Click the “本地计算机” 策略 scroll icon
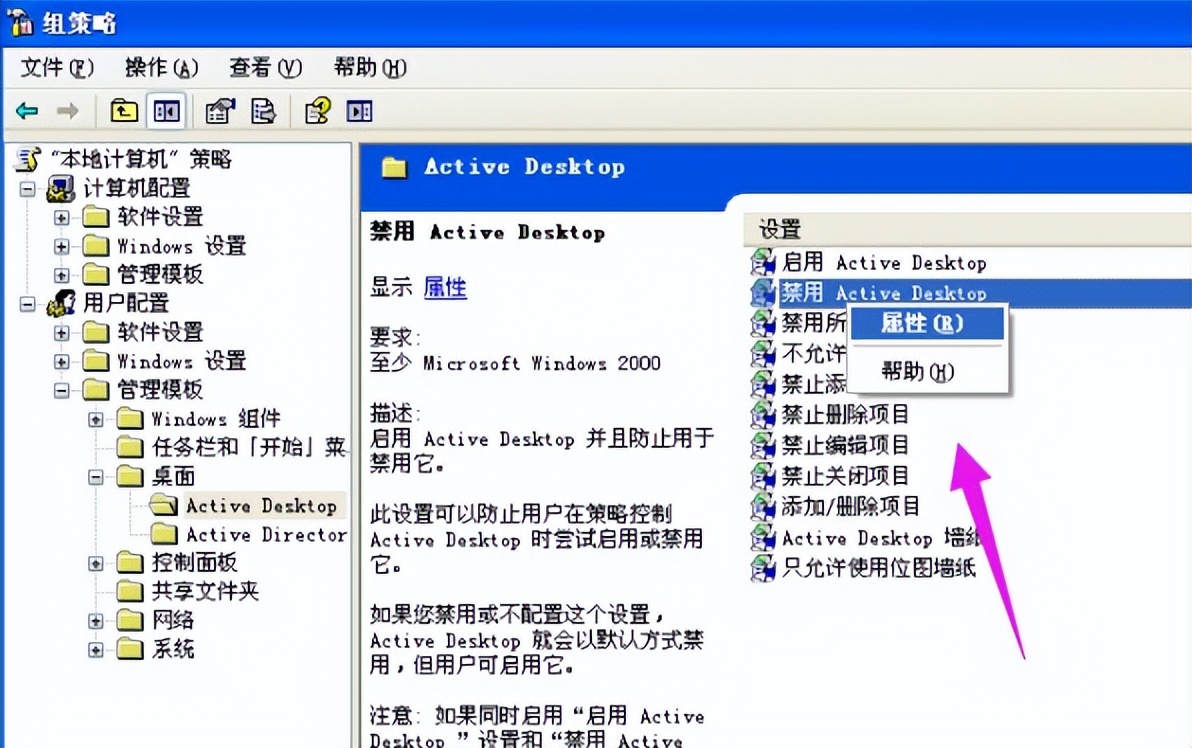The image size is (1192, 748). (x=27, y=159)
